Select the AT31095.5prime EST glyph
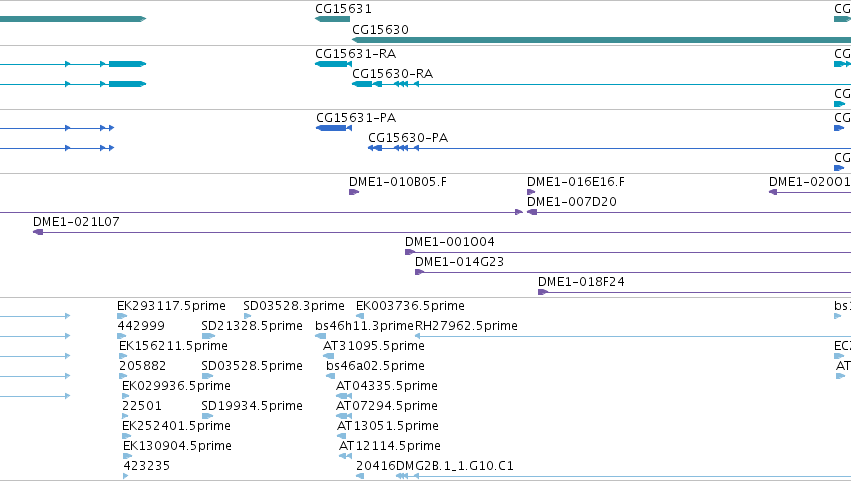The image size is (851, 481). (328, 356)
